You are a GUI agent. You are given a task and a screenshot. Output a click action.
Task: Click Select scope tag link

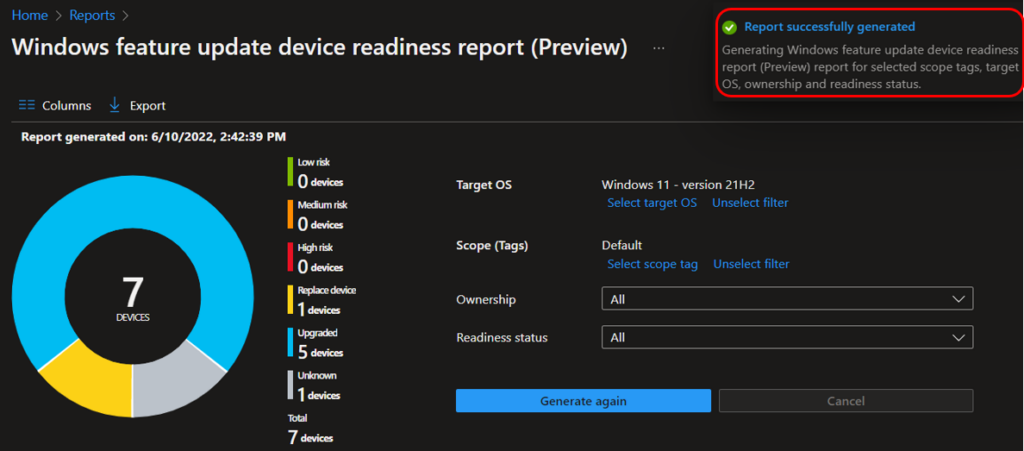[652, 264]
